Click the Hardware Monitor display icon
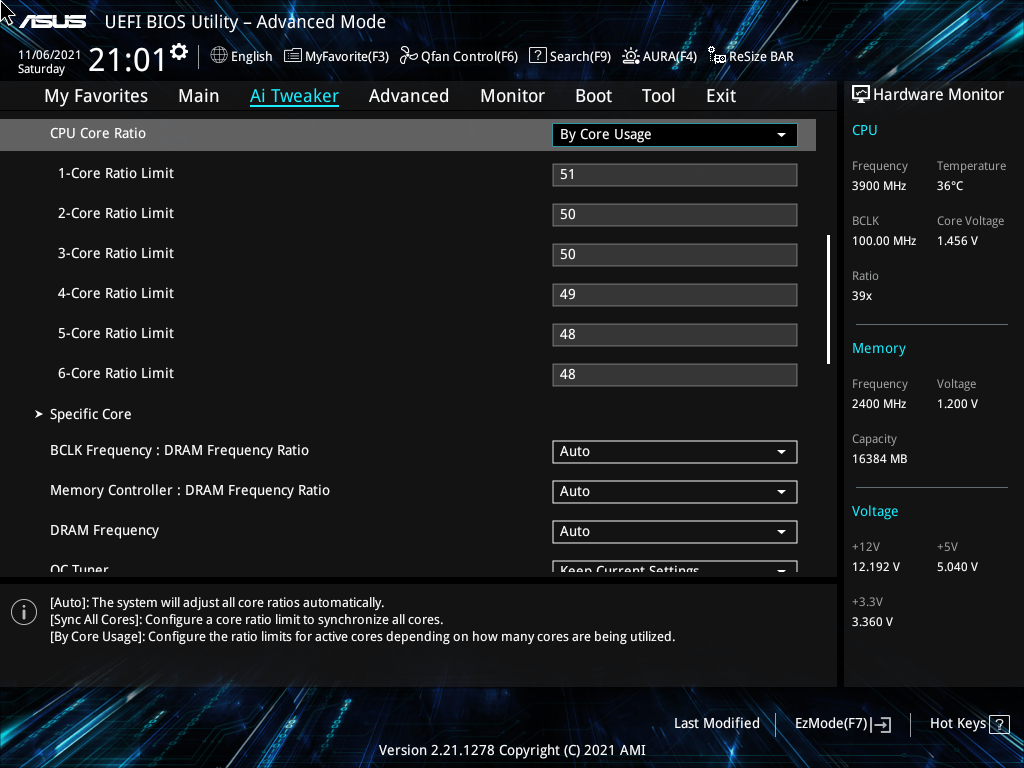The width and height of the screenshot is (1024, 768). 861,95
